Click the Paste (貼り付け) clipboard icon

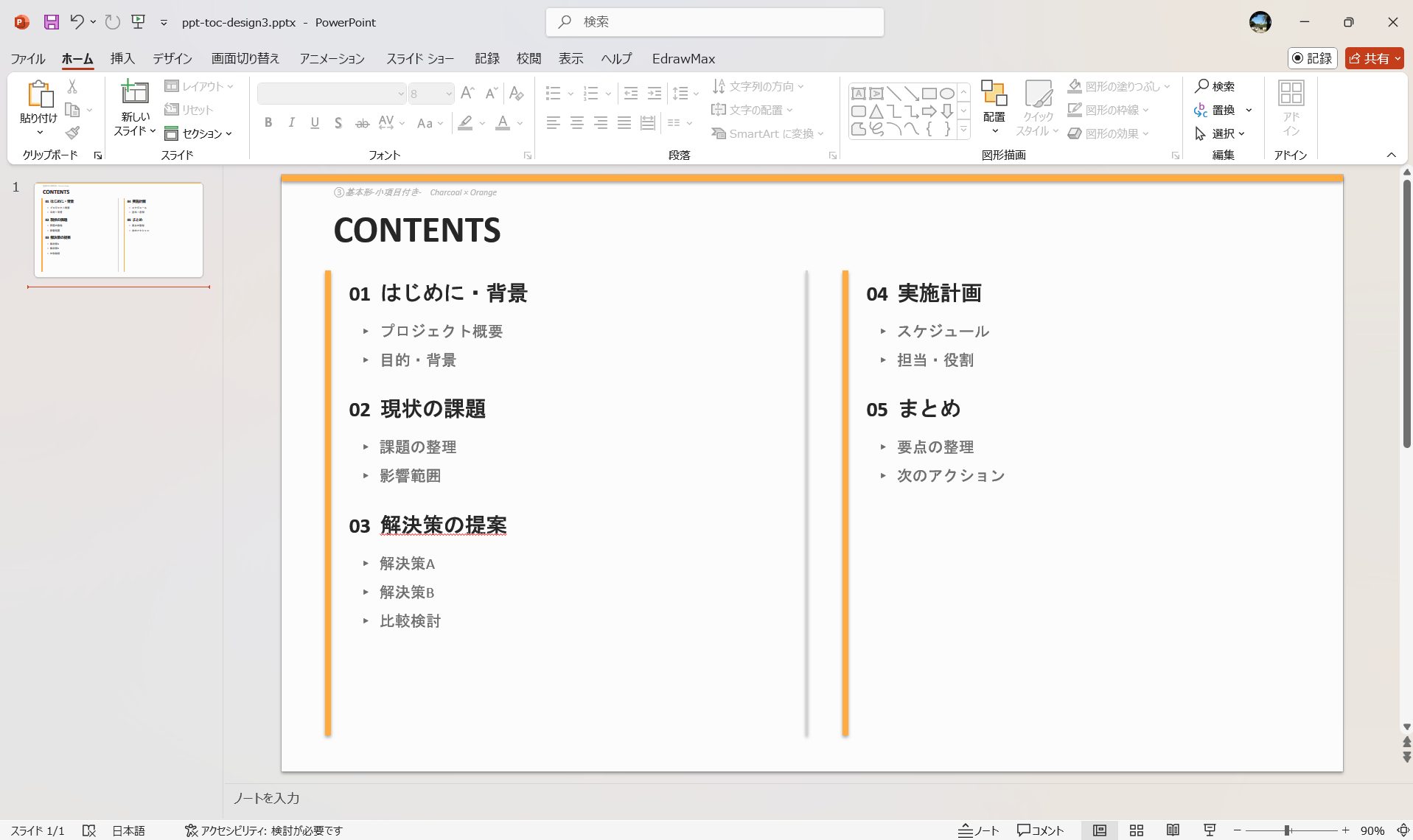pyautogui.click(x=39, y=94)
